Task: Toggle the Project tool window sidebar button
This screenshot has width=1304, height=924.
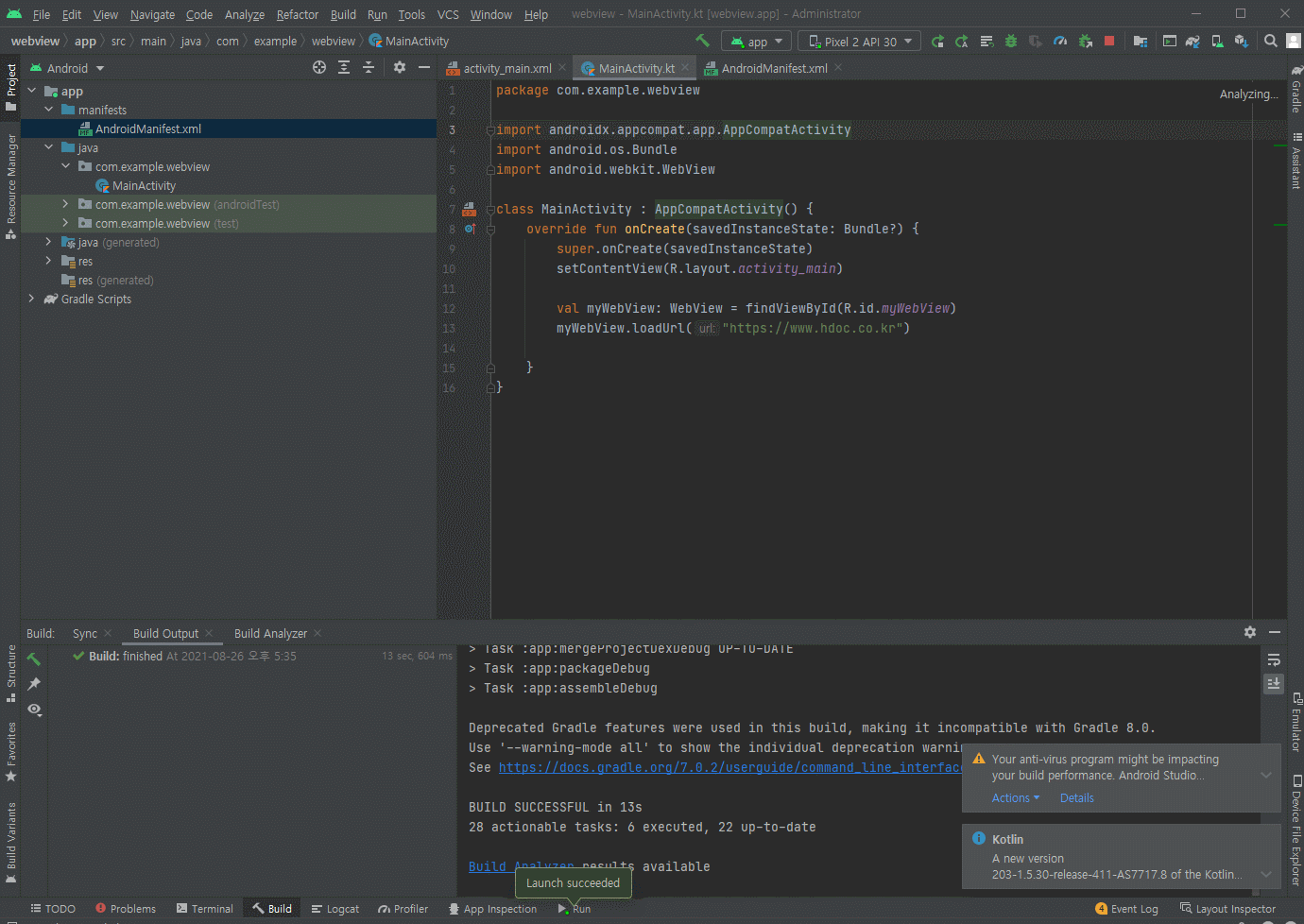Action: 10,87
